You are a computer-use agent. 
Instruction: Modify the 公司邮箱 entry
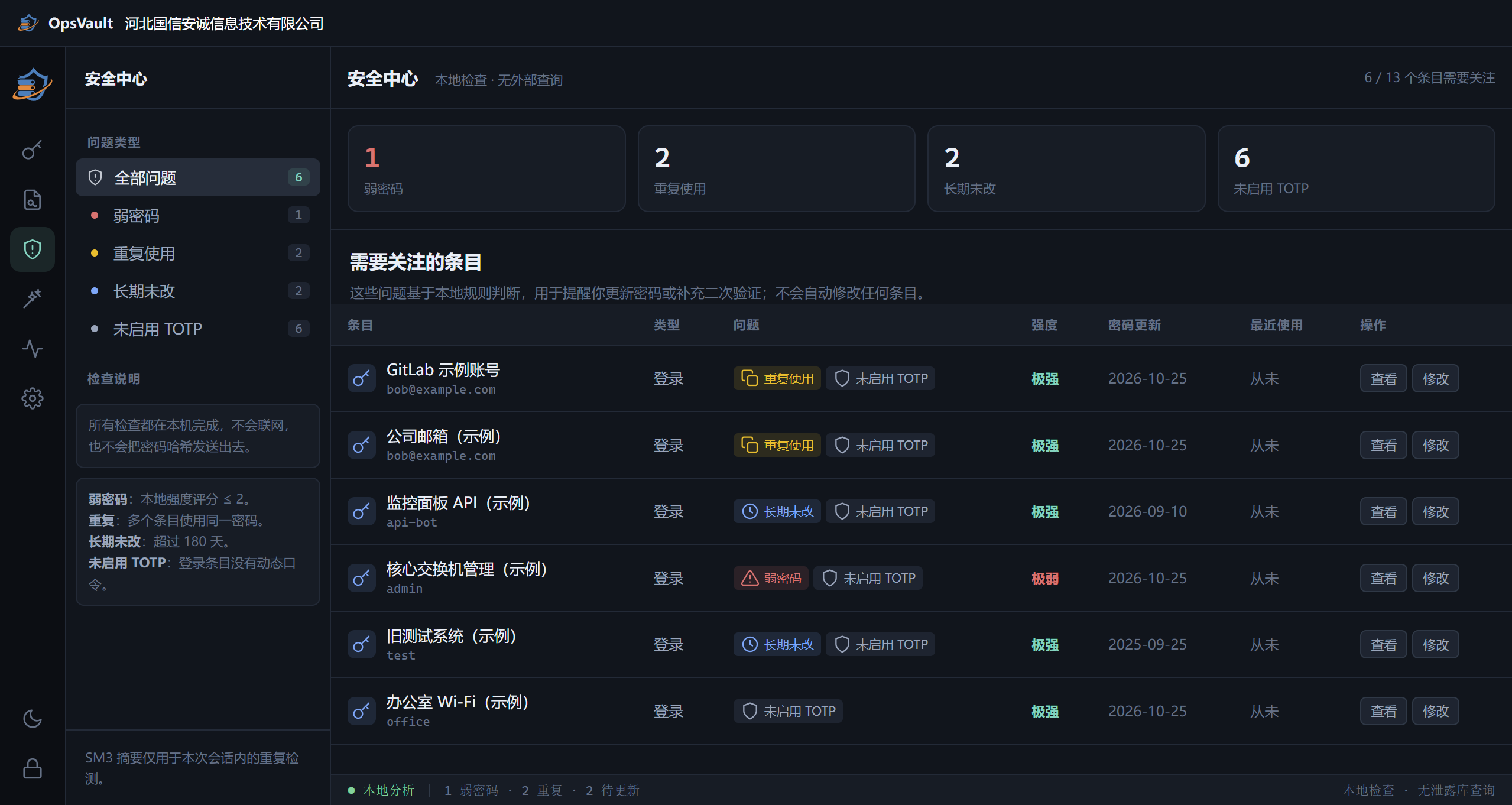[x=1436, y=445]
